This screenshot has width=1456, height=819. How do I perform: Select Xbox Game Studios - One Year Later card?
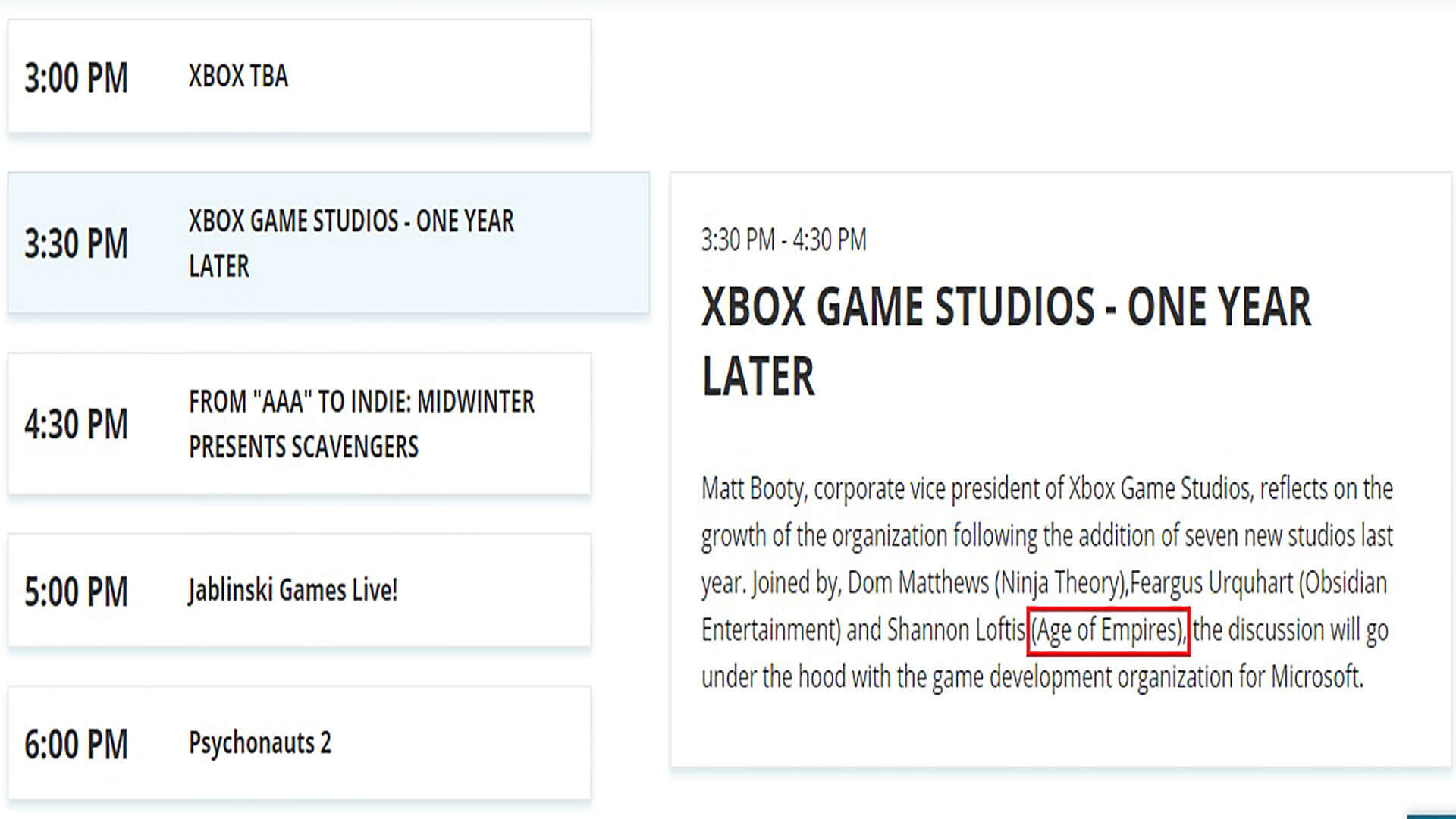click(x=328, y=243)
